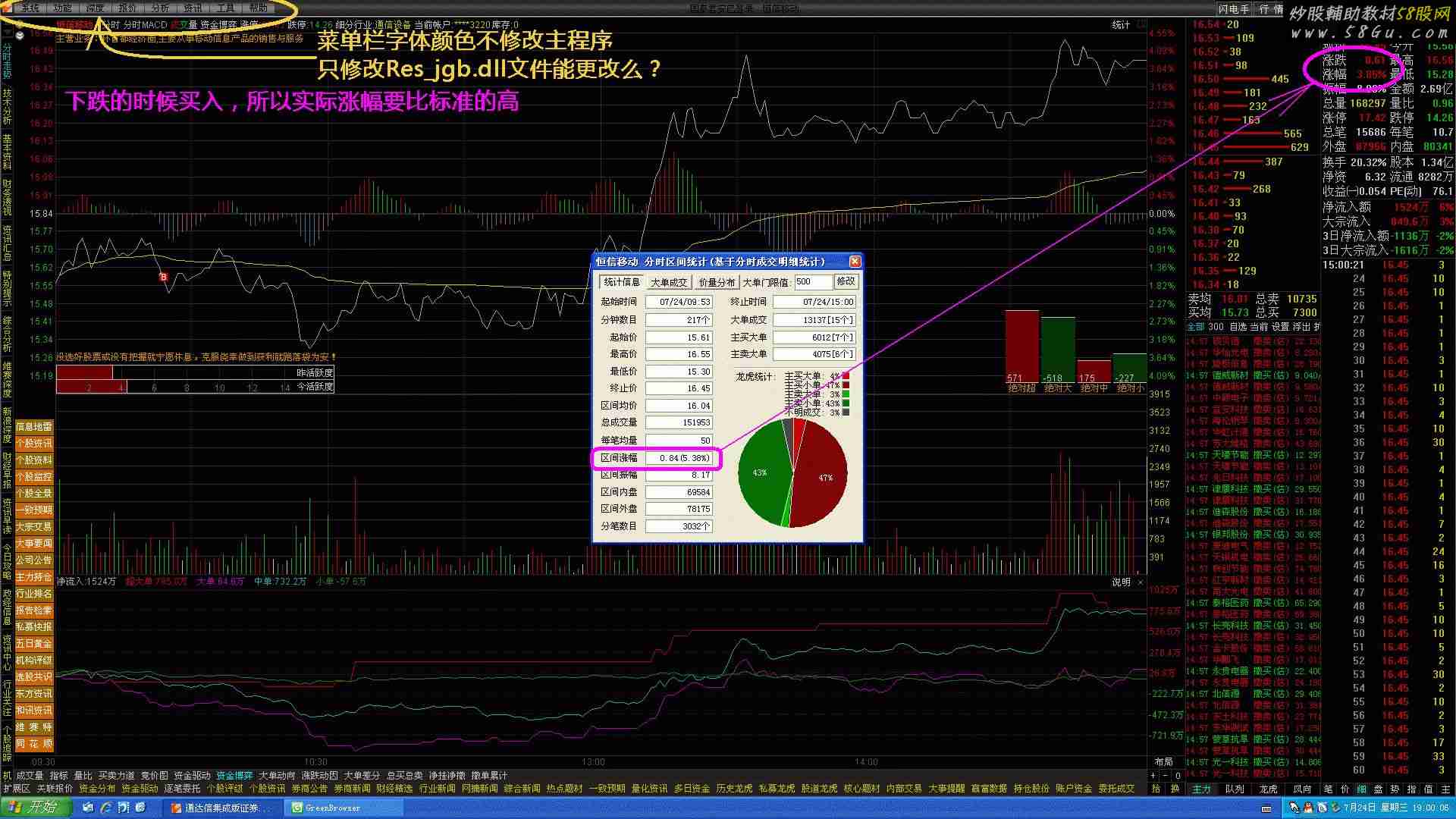
Task: Switch to 成交量 indicator tab
Action: [30, 776]
